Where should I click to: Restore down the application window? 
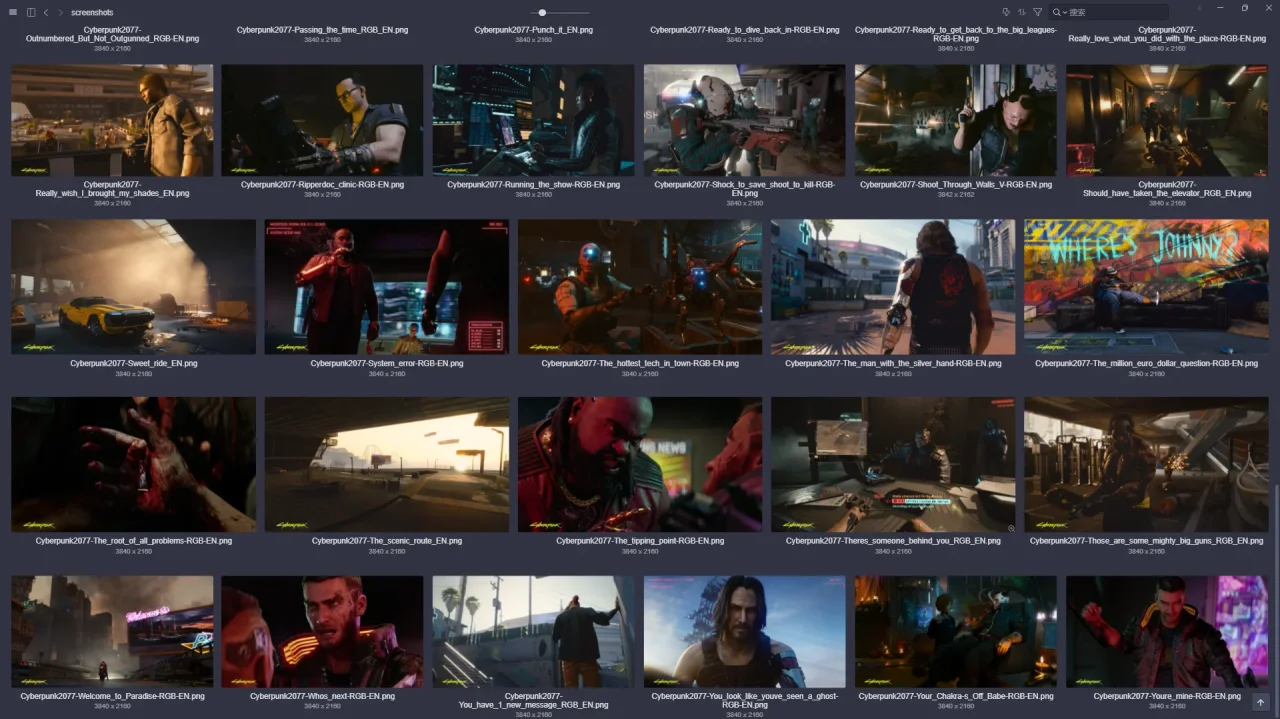coord(1244,8)
